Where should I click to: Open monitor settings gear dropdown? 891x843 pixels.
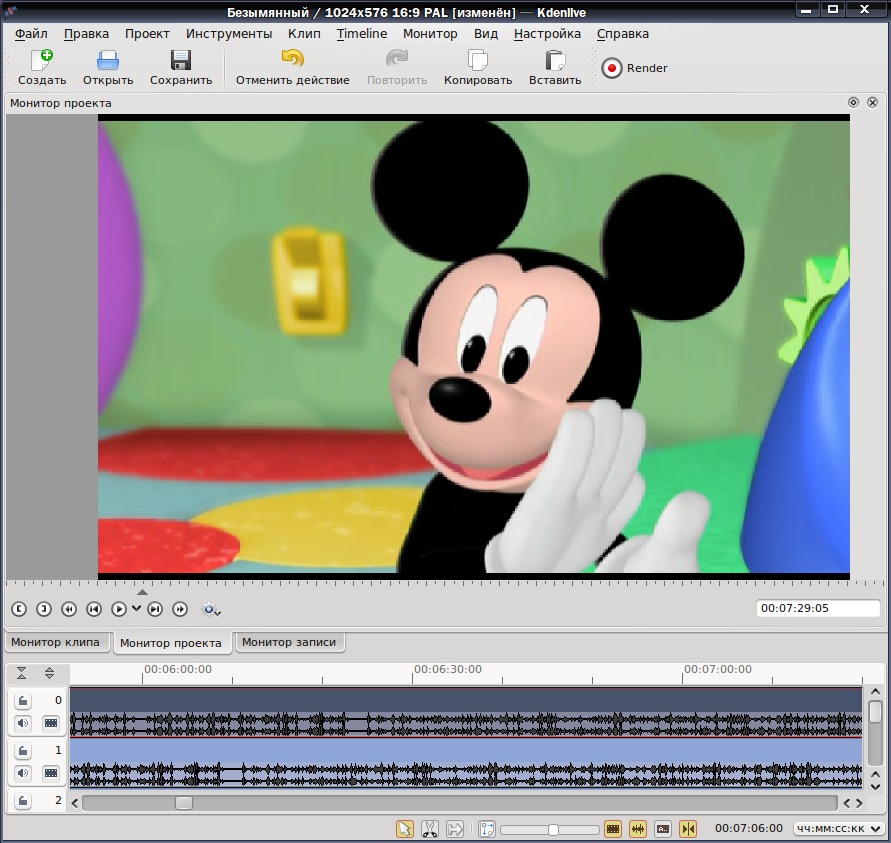click(211, 610)
